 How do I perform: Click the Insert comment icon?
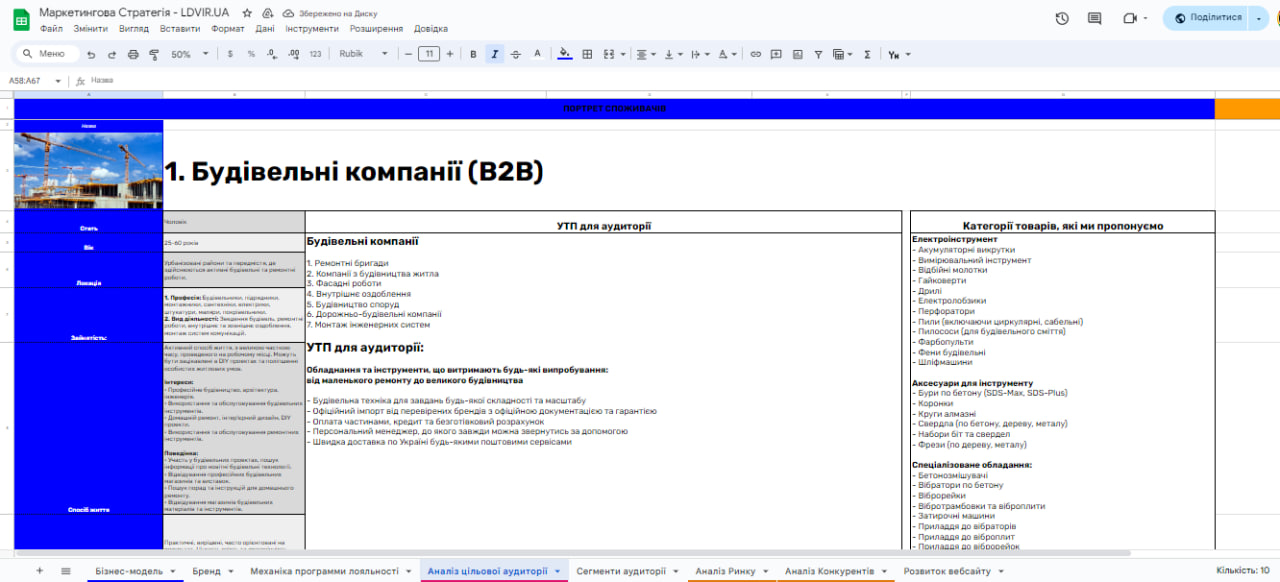pyautogui.click(x=776, y=54)
